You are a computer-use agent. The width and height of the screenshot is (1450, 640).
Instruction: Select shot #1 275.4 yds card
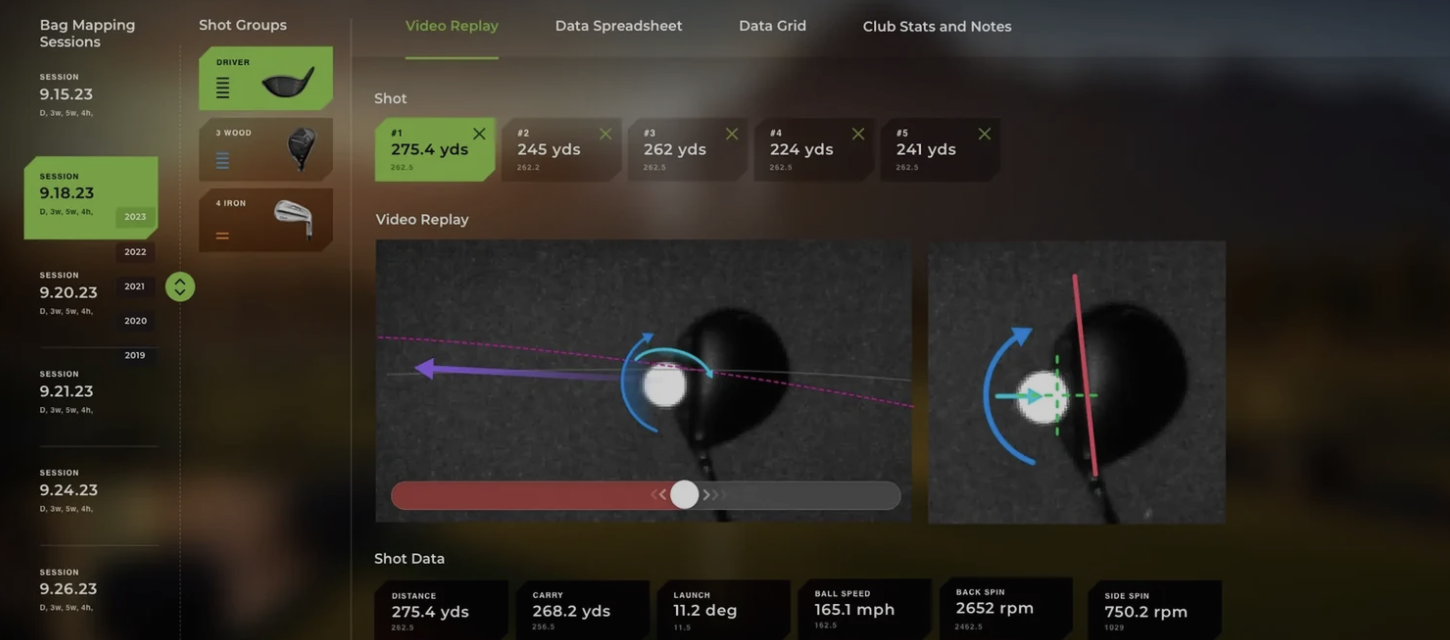click(435, 150)
